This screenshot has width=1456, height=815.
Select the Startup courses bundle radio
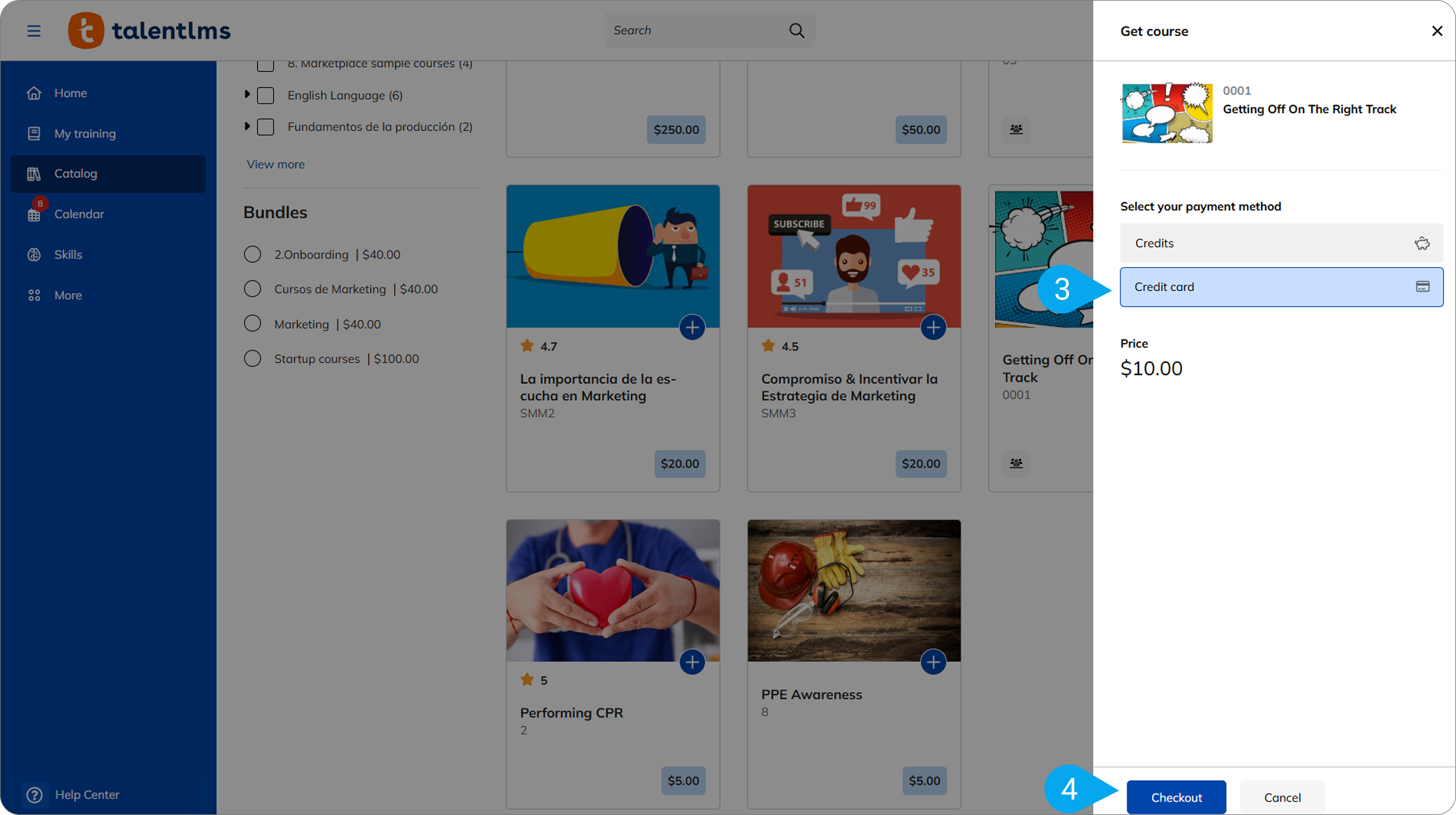(252, 359)
